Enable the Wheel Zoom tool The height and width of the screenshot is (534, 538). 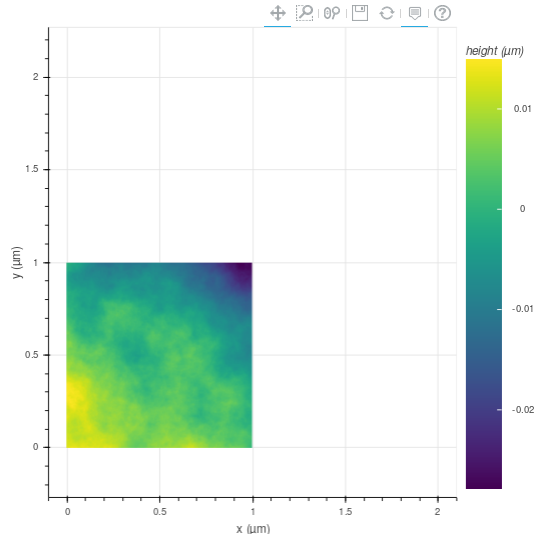click(332, 13)
